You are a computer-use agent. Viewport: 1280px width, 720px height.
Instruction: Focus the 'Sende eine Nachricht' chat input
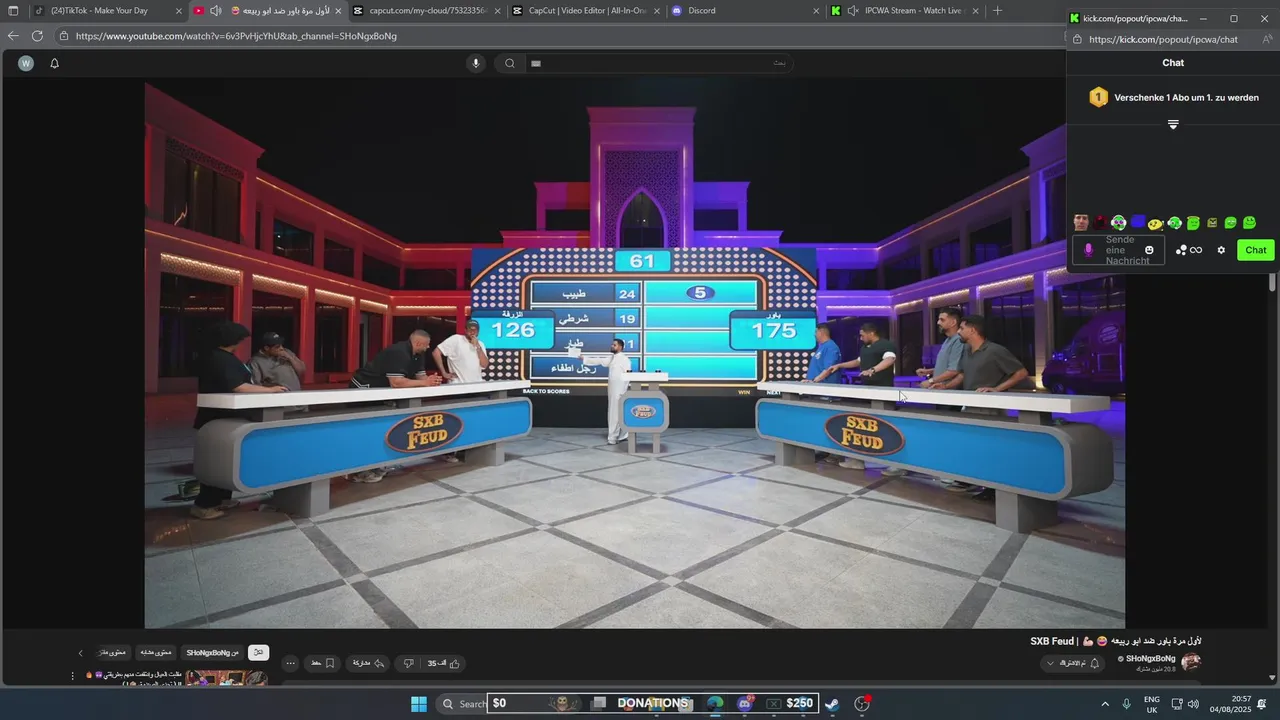click(1120, 250)
